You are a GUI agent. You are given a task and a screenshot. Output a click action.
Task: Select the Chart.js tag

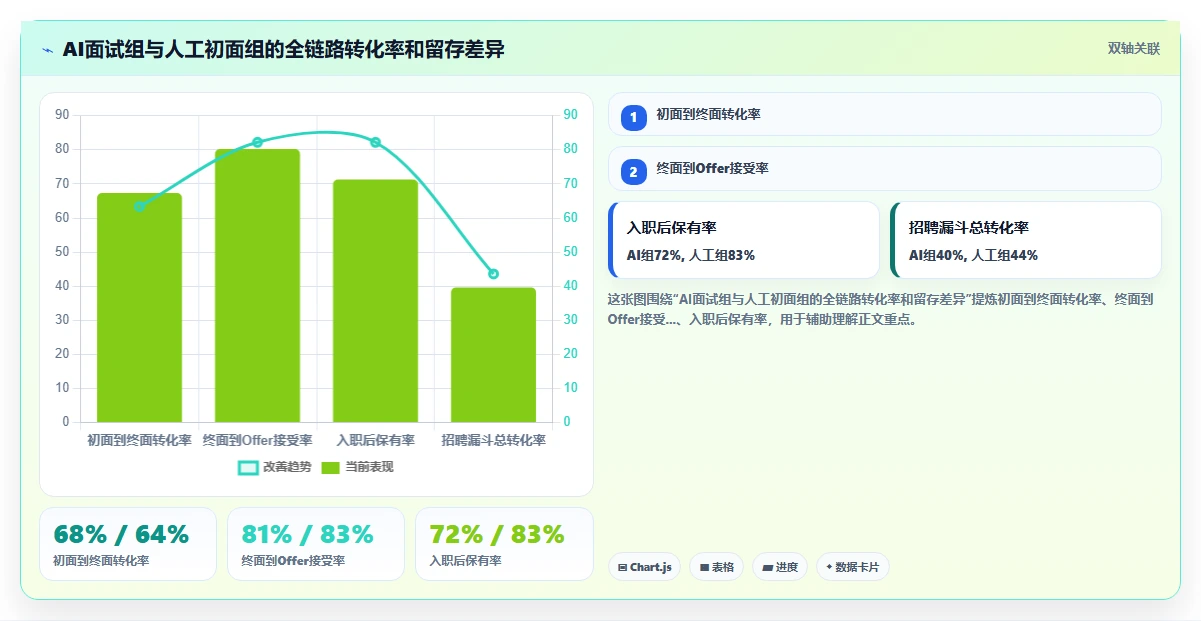pos(644,567)
